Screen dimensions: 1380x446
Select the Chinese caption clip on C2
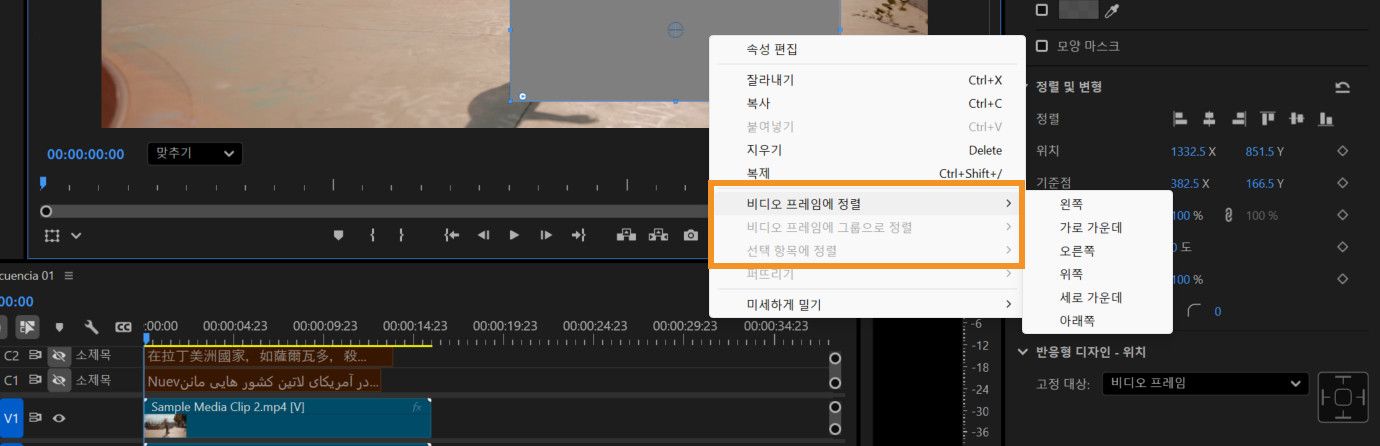tap(269, 355)
